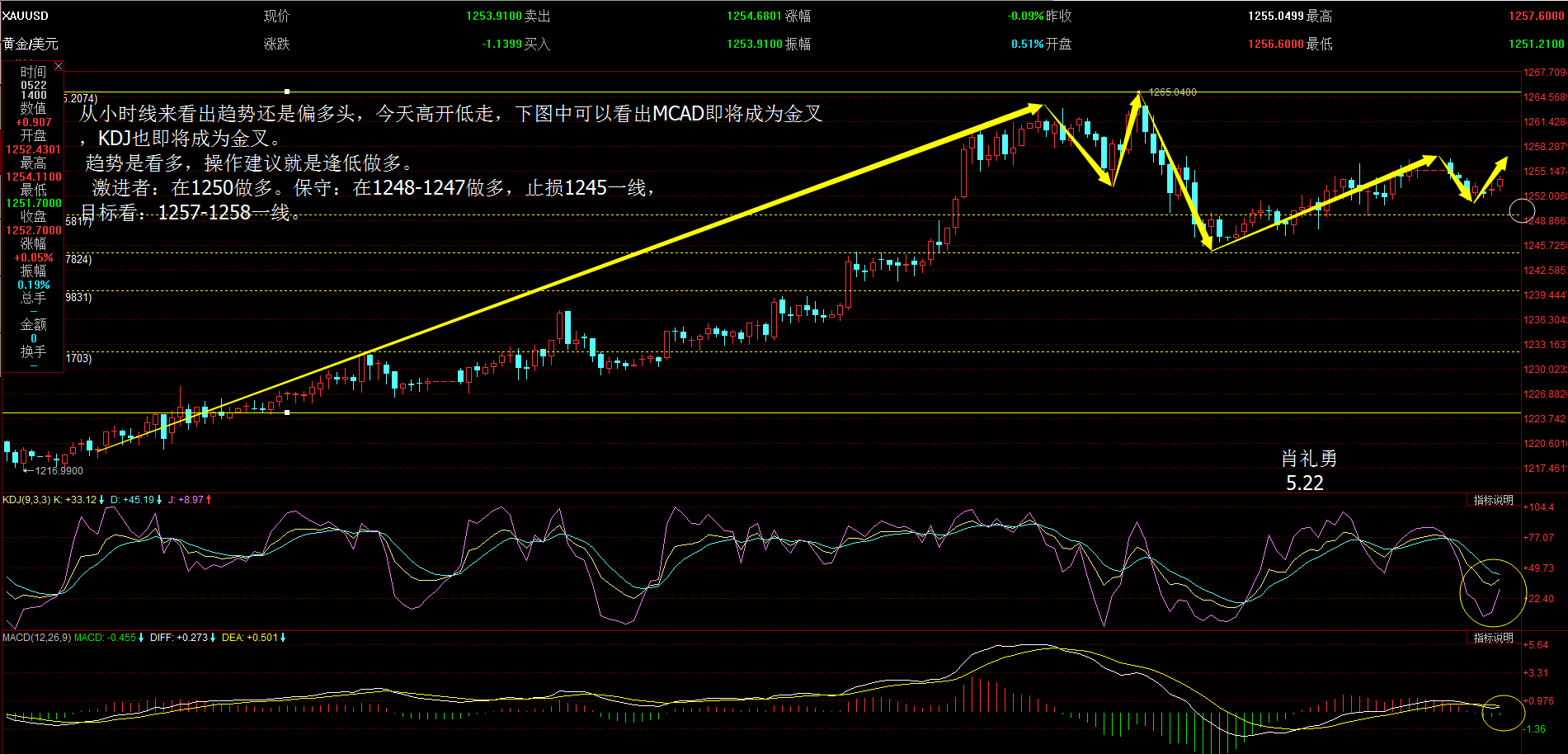
Task: Click the 黄金/美元 instrument label
Action: click(x=30, y=44)
